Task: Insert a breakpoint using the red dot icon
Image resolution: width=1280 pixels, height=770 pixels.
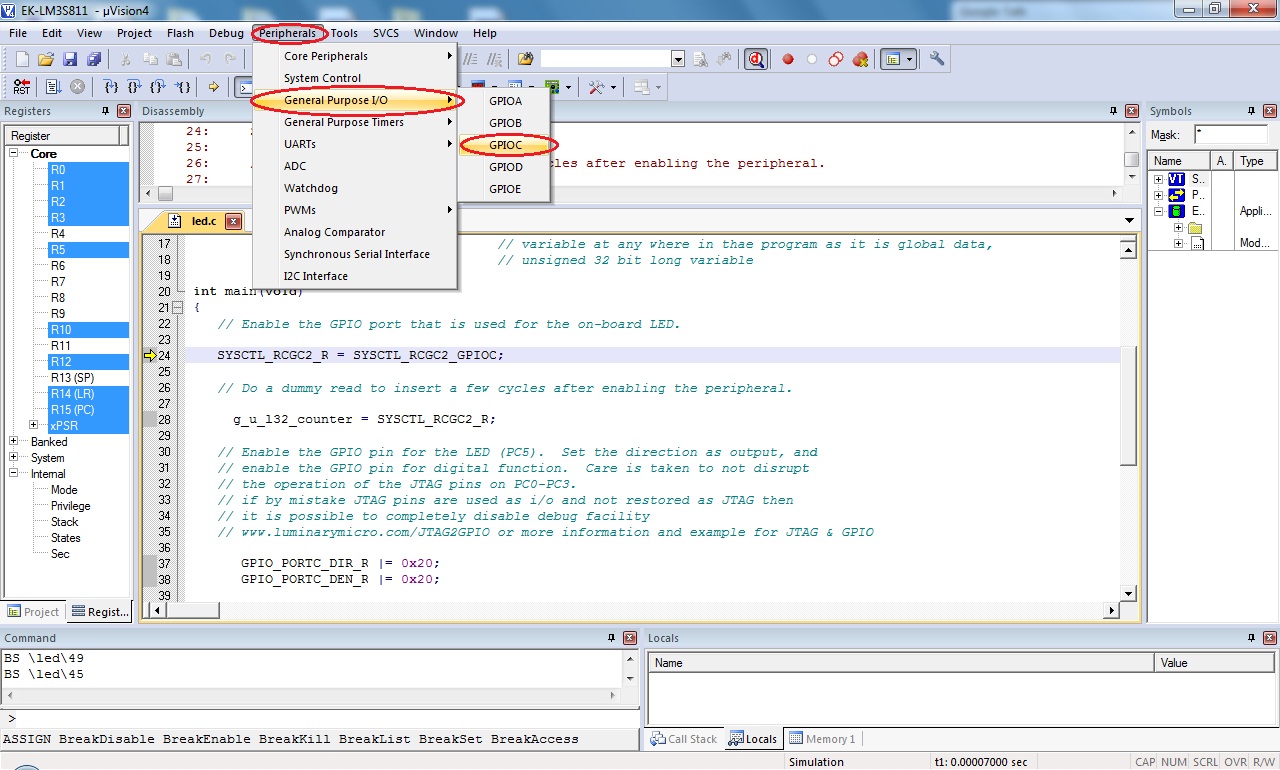Action: (x=788, y=59)
